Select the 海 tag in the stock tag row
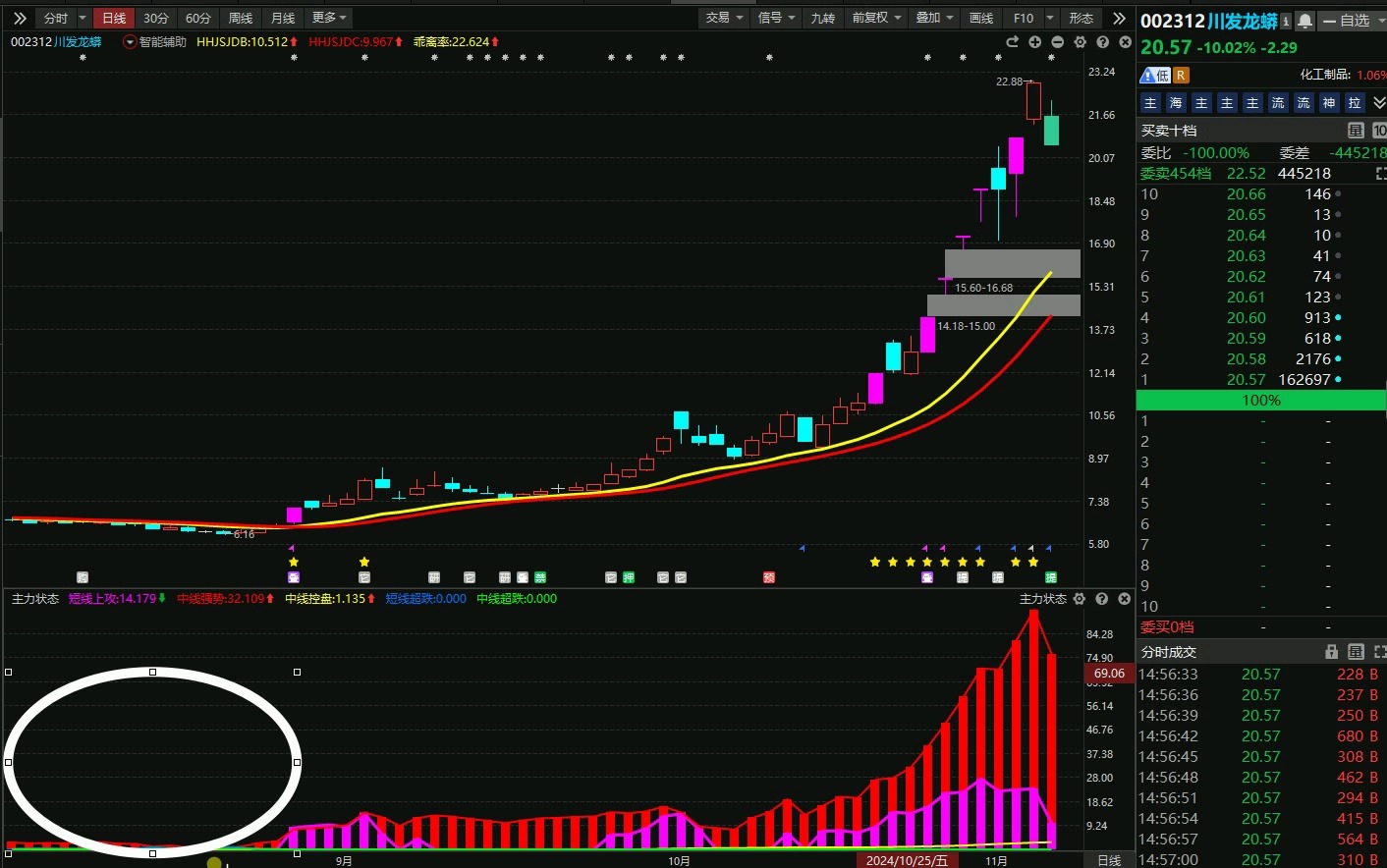 tap(1176, 103)
